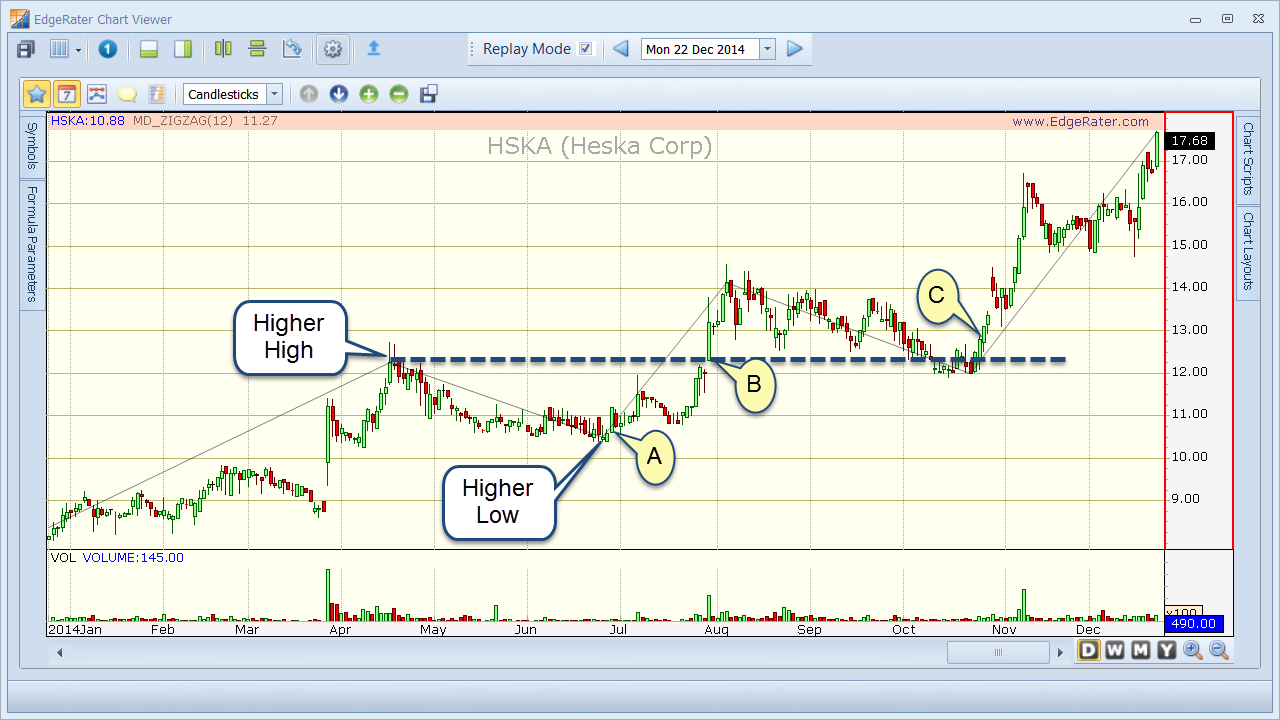Image resolution: width=1280 pixels, height=720 pixels.
Task: Click the scrollbar right arrow
Action: click(x=1060, y=653)
